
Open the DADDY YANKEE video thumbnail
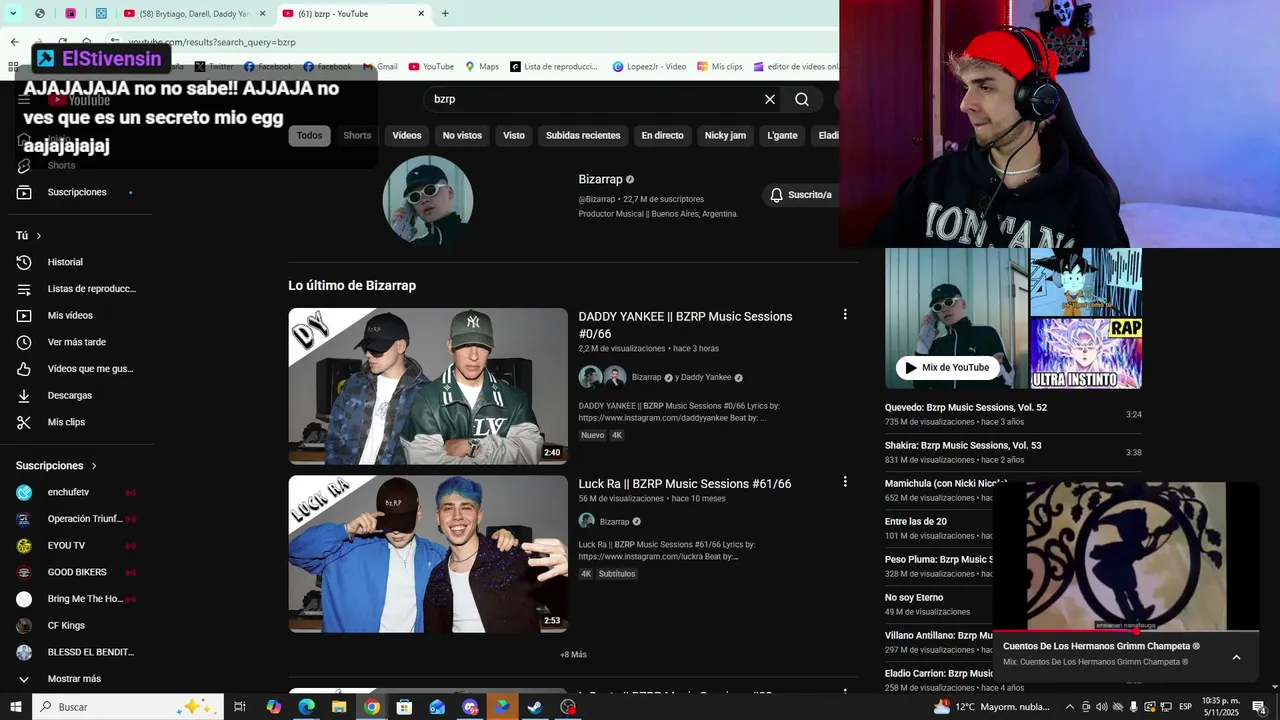pyautogui.click(x=428, y=386)
